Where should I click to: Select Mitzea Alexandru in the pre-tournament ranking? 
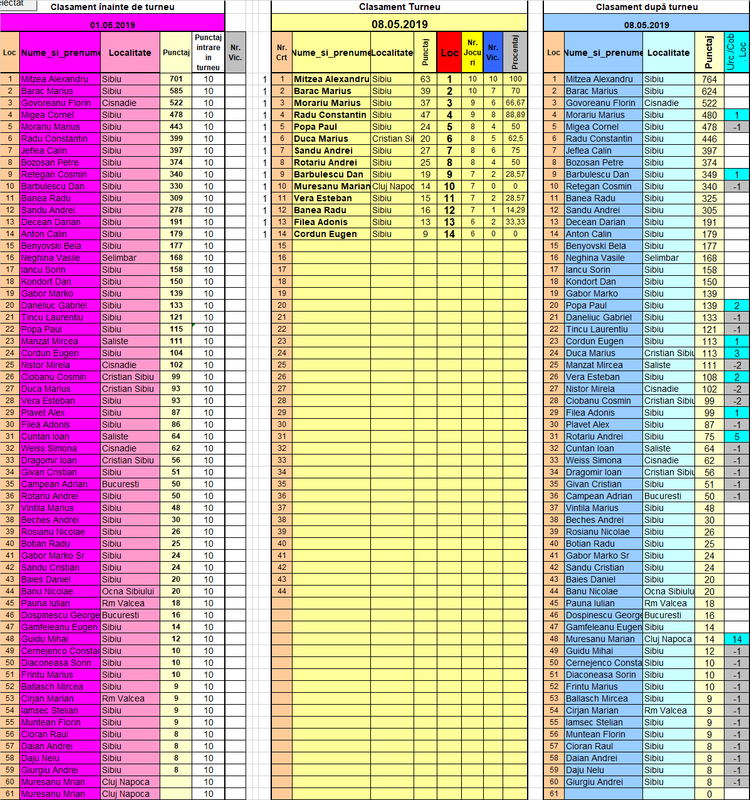pos(60,79)
